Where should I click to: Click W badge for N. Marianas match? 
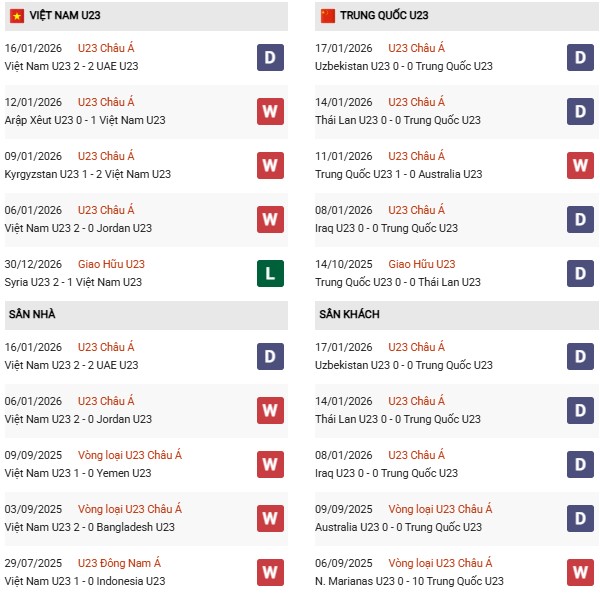click(580, 572)
